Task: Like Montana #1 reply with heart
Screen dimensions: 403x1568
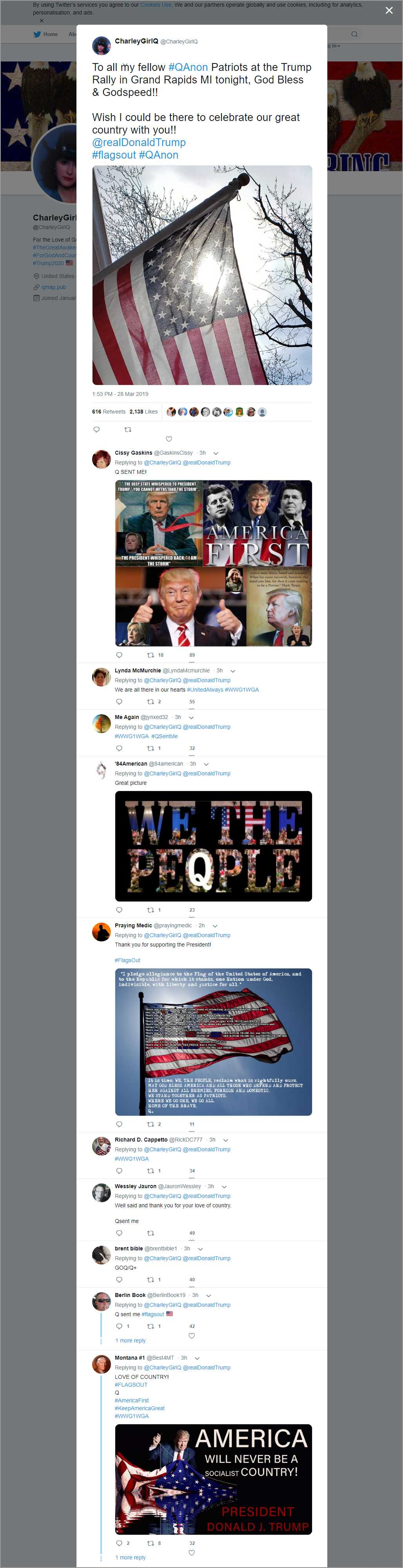Action: point(191,1553)
